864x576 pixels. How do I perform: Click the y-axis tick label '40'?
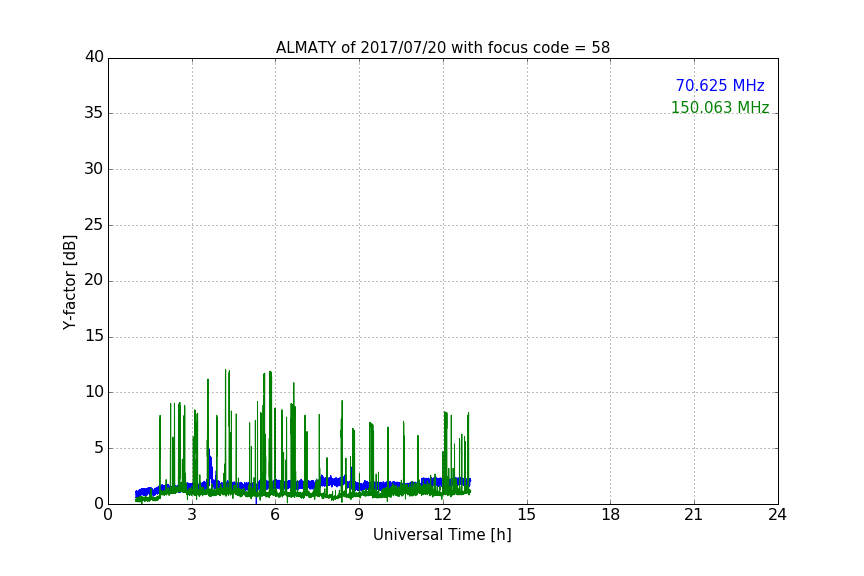coord(94,57)
